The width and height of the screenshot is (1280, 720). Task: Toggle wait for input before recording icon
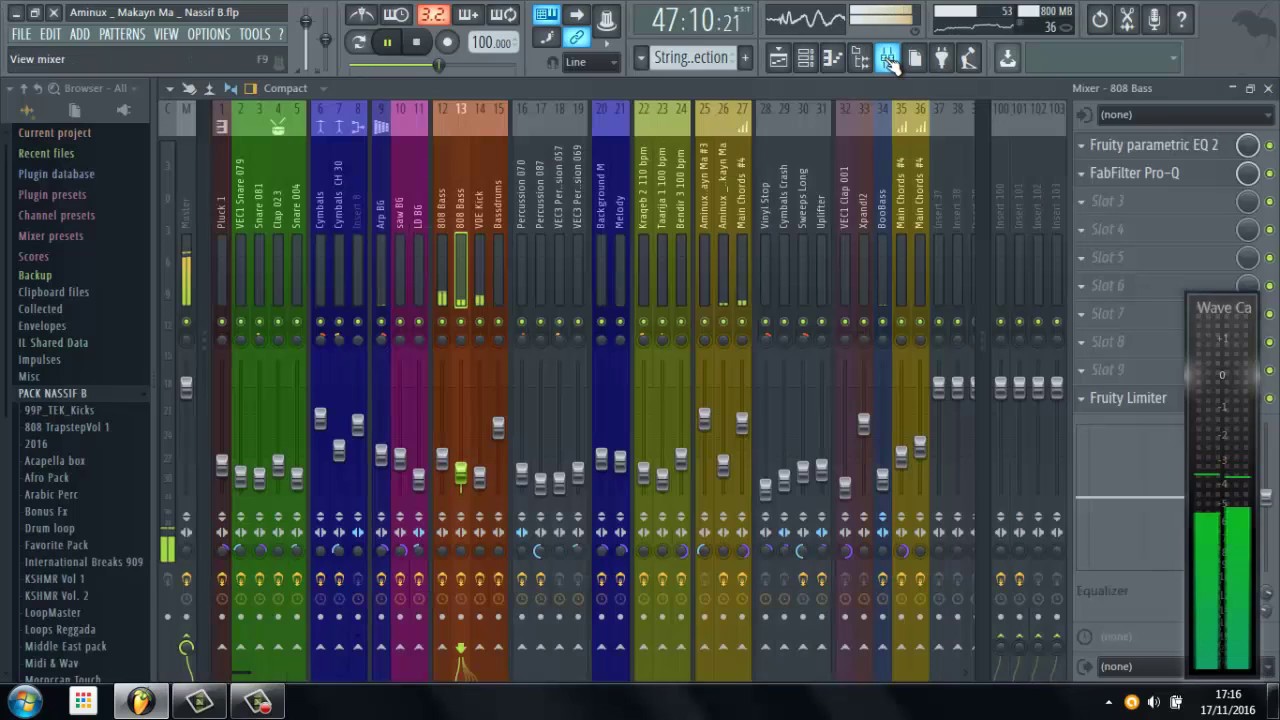click(x=396, y=15)
